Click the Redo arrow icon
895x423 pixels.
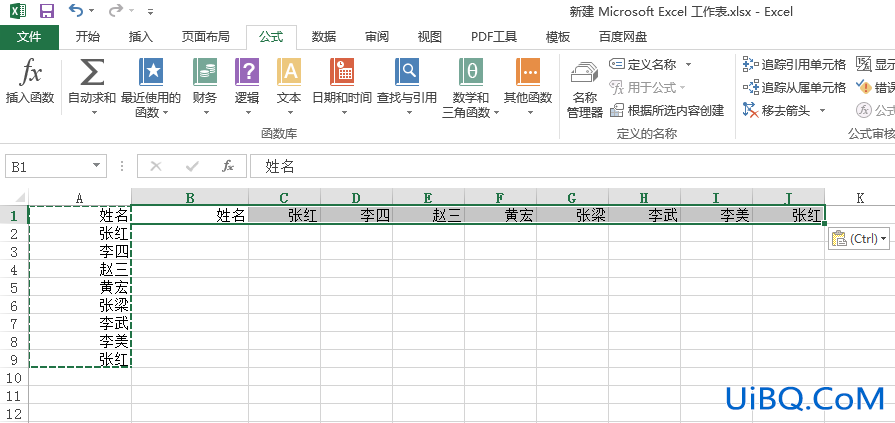116,10
